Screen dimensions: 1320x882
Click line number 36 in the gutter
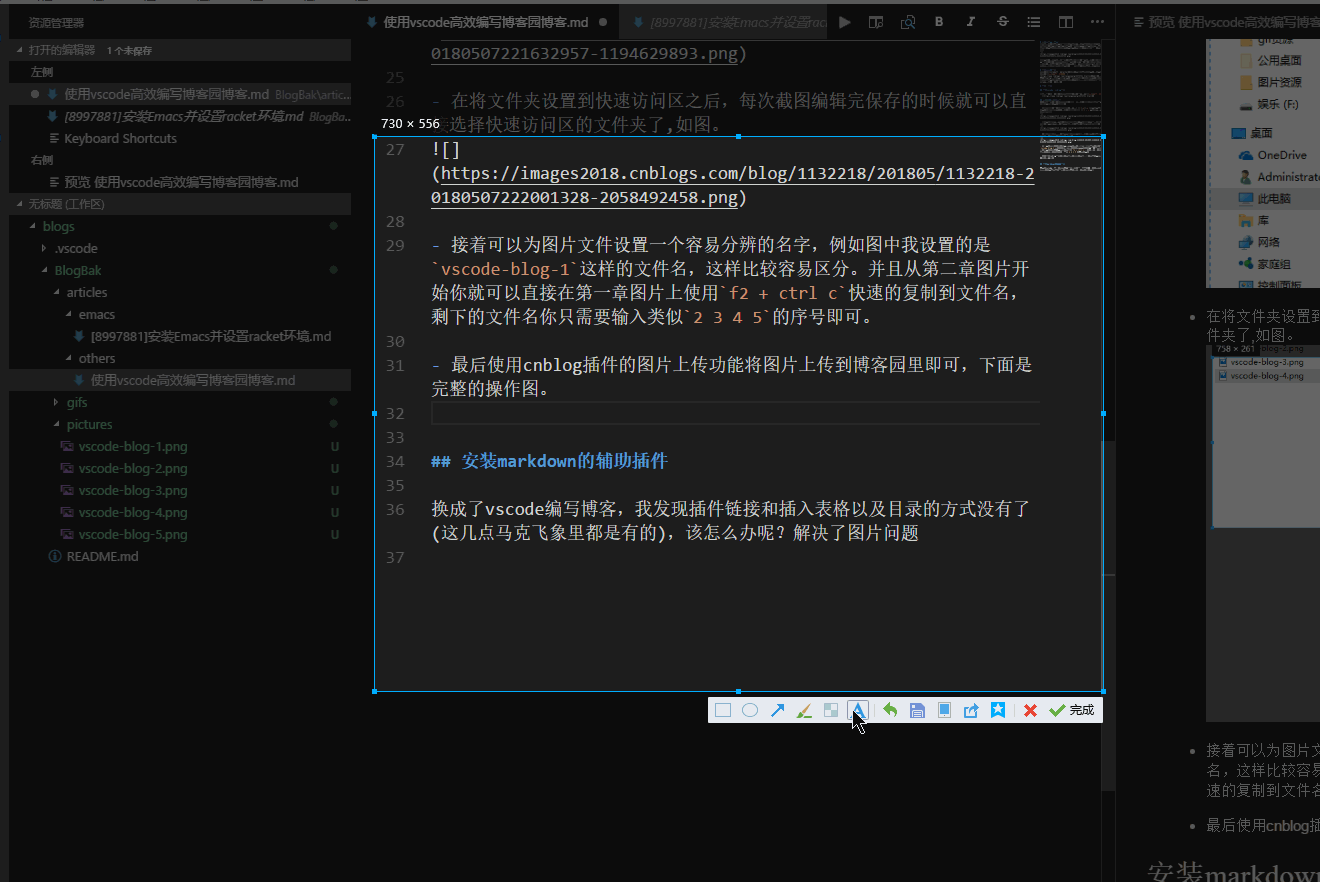pyautogui.click(x=394, y=509)
